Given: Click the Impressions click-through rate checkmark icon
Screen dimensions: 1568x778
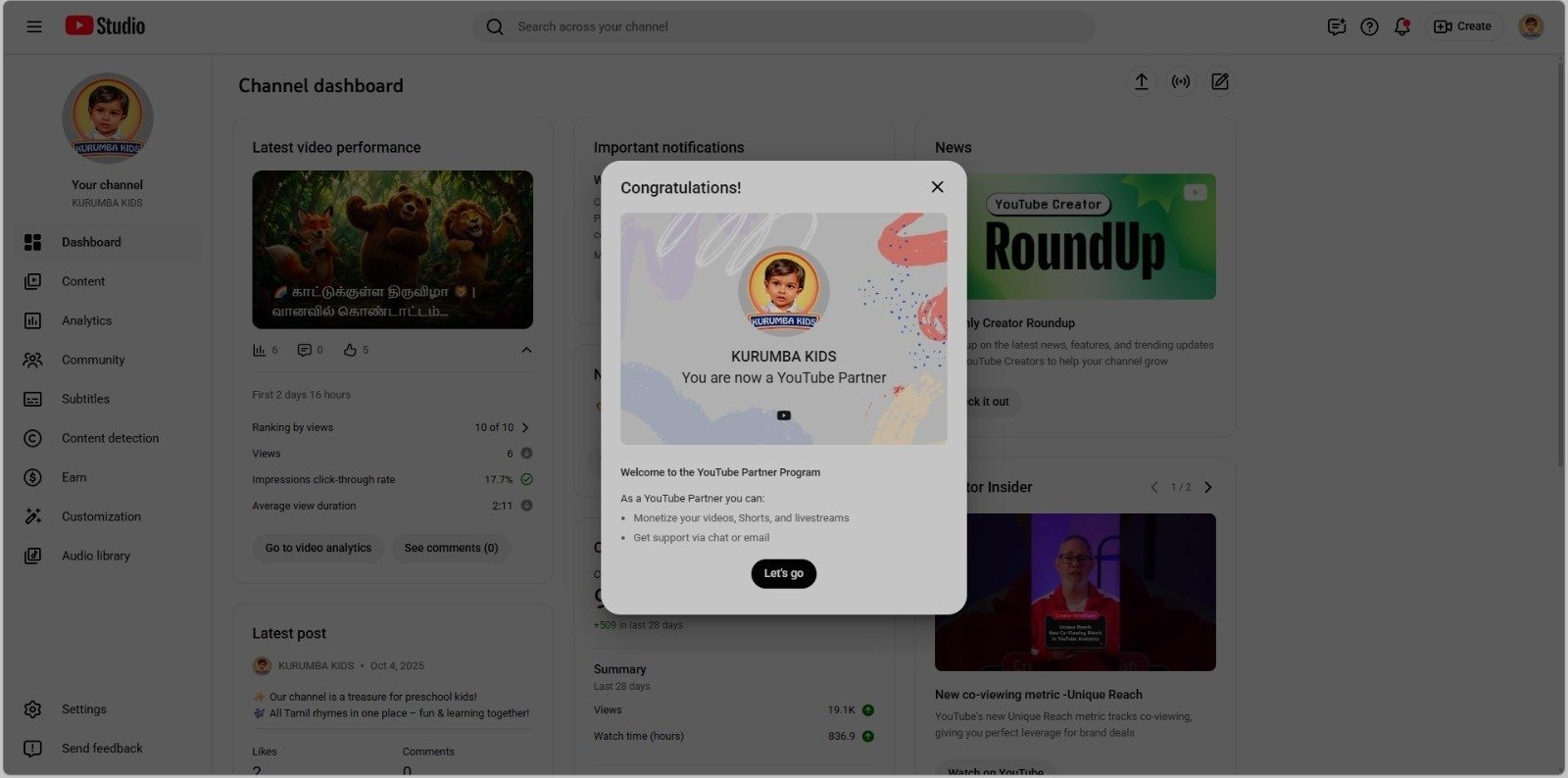Looking at the screenshot, I should pos(526,479).
